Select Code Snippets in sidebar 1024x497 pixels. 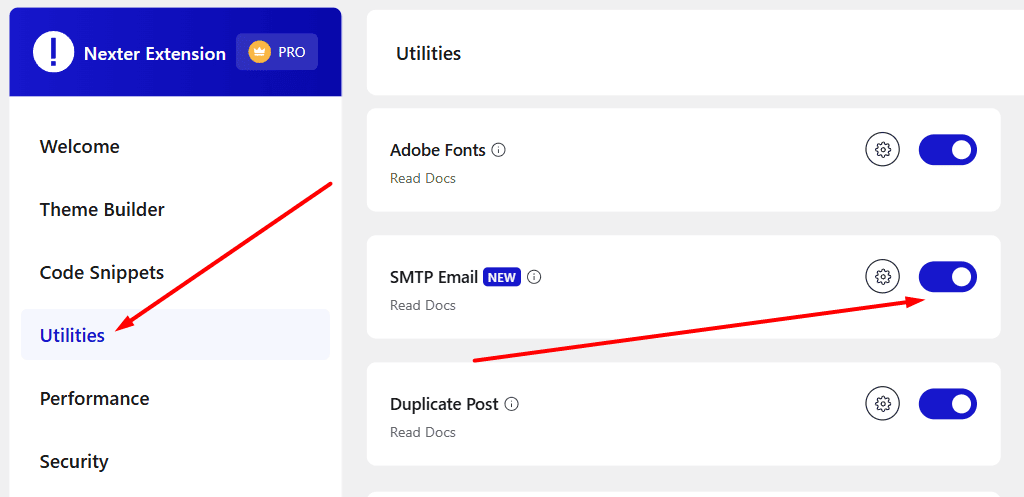point(102,273)
